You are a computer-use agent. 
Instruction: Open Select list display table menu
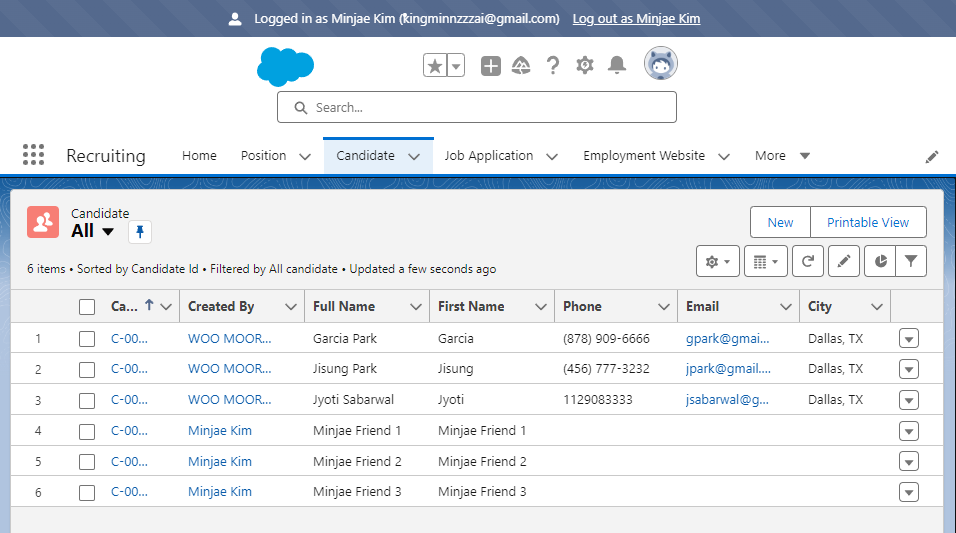(x=766, y=262)
